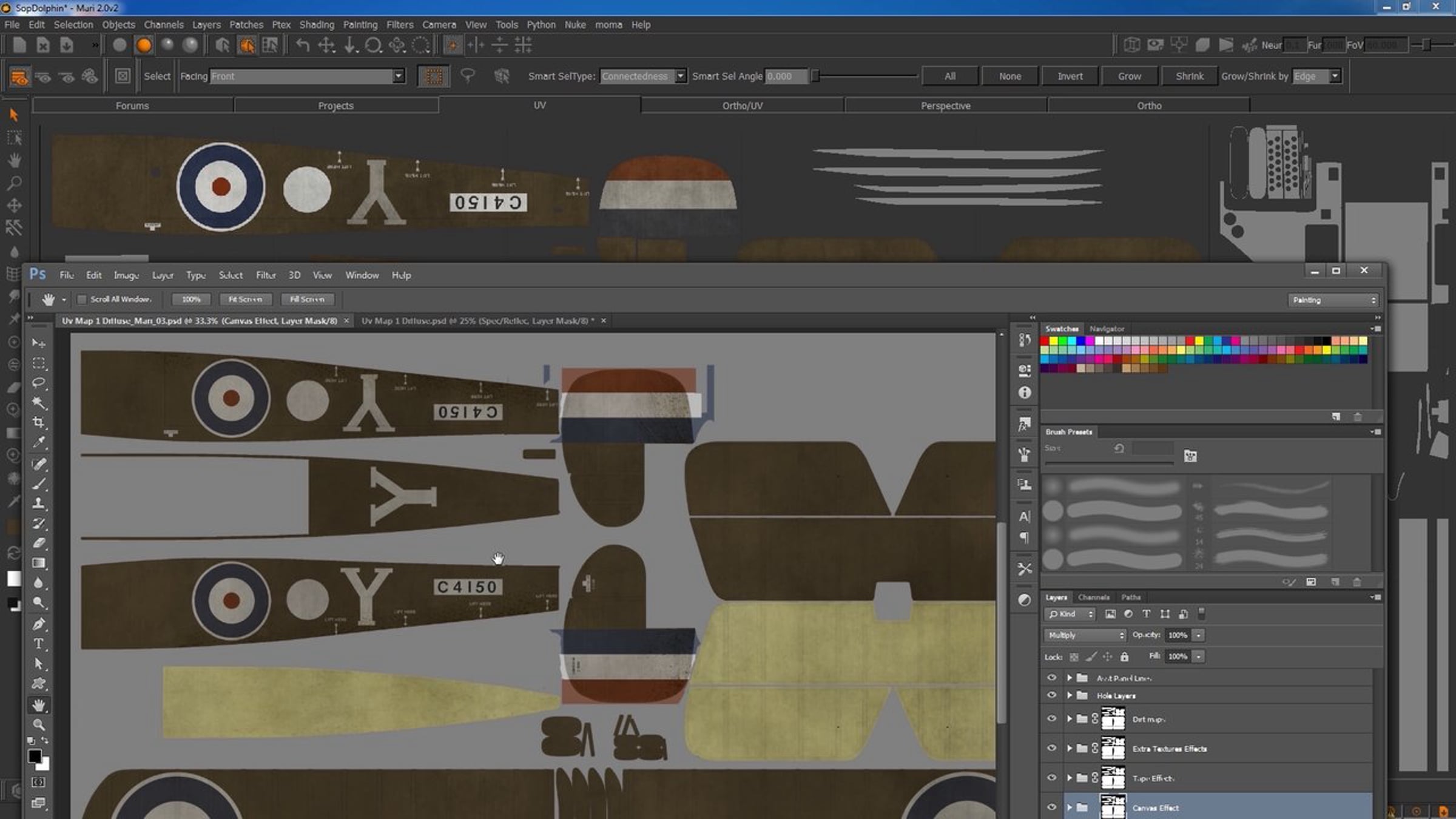Click Mari's lasso selection mode icon
Image resolution: width=1456 pixels, height=819 pixels.
(468, 76)
